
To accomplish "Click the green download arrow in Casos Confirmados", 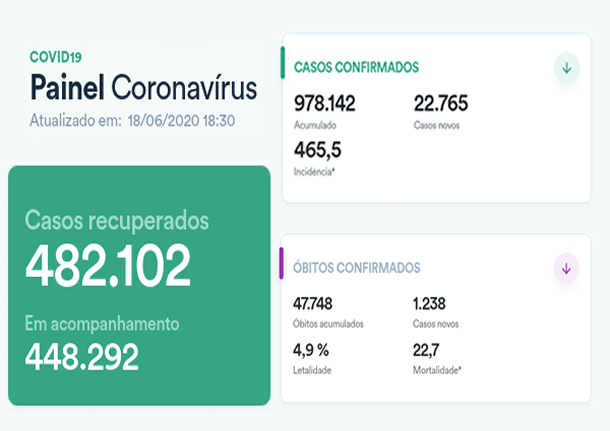I will 567,68.
